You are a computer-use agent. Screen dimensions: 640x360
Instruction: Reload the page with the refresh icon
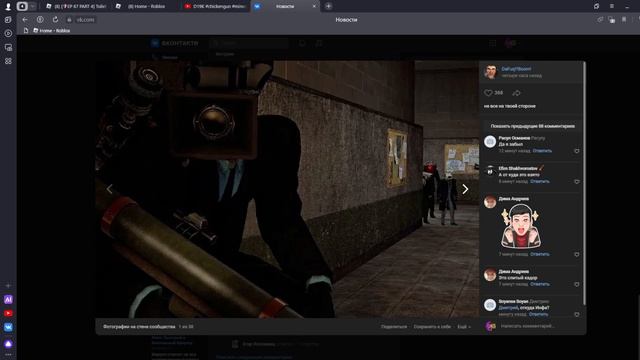click(55, 20)
